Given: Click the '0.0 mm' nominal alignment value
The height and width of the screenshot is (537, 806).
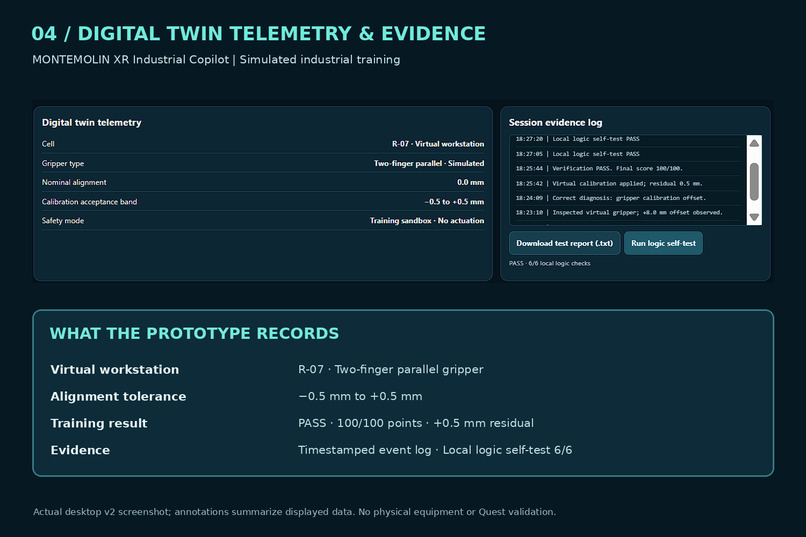Looking at the screenshot, I should (470, 182).
